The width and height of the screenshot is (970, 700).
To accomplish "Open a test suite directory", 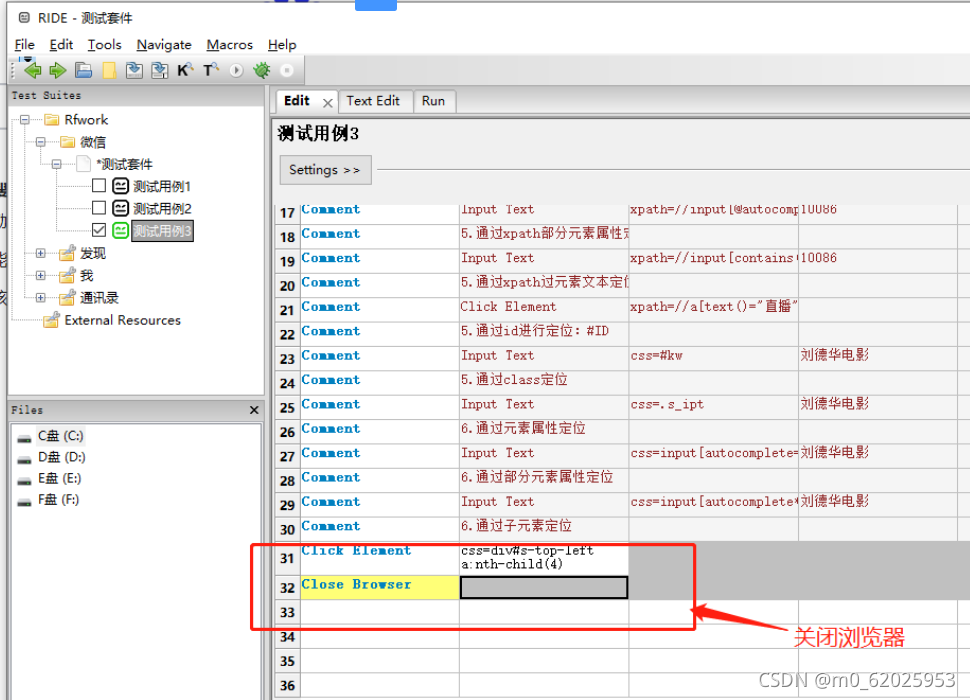I will coord(84,70).
